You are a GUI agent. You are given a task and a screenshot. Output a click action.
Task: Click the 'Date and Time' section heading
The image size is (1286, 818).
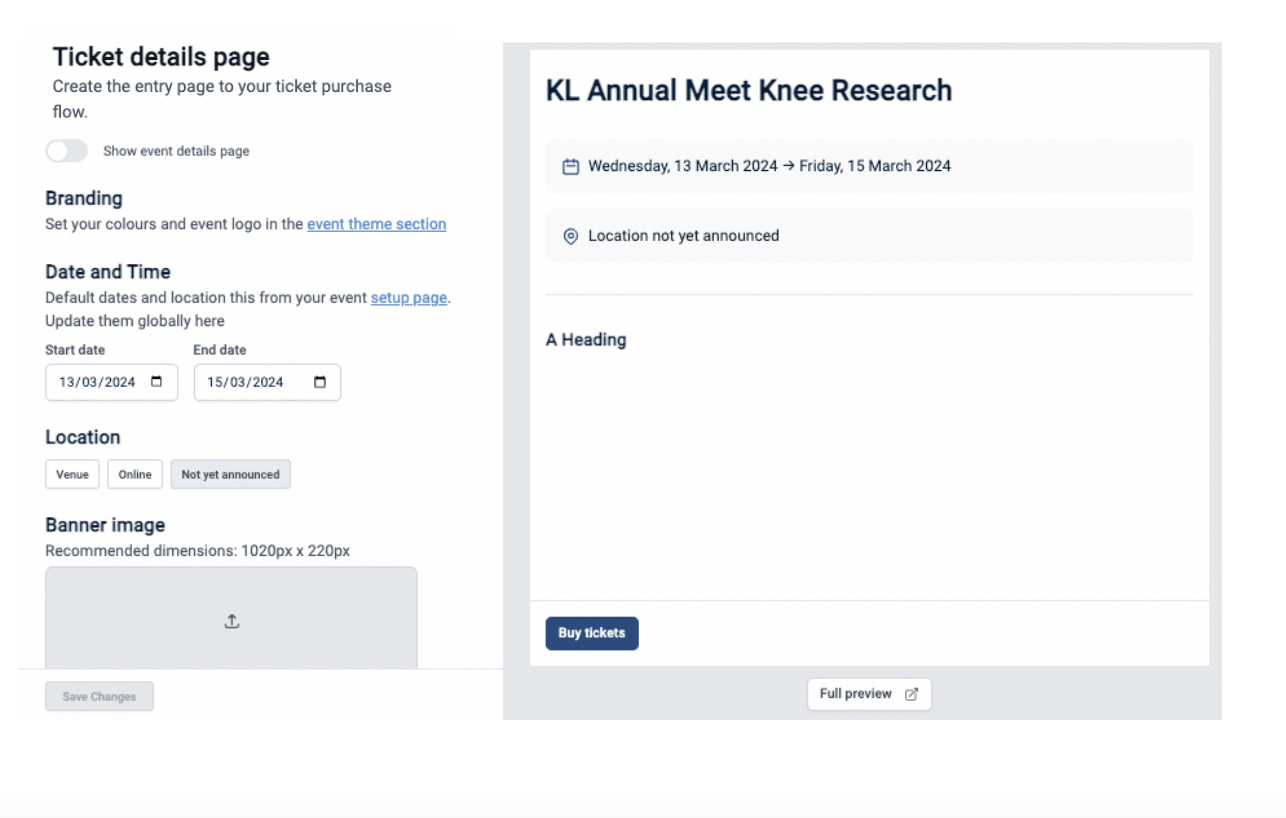108,272
